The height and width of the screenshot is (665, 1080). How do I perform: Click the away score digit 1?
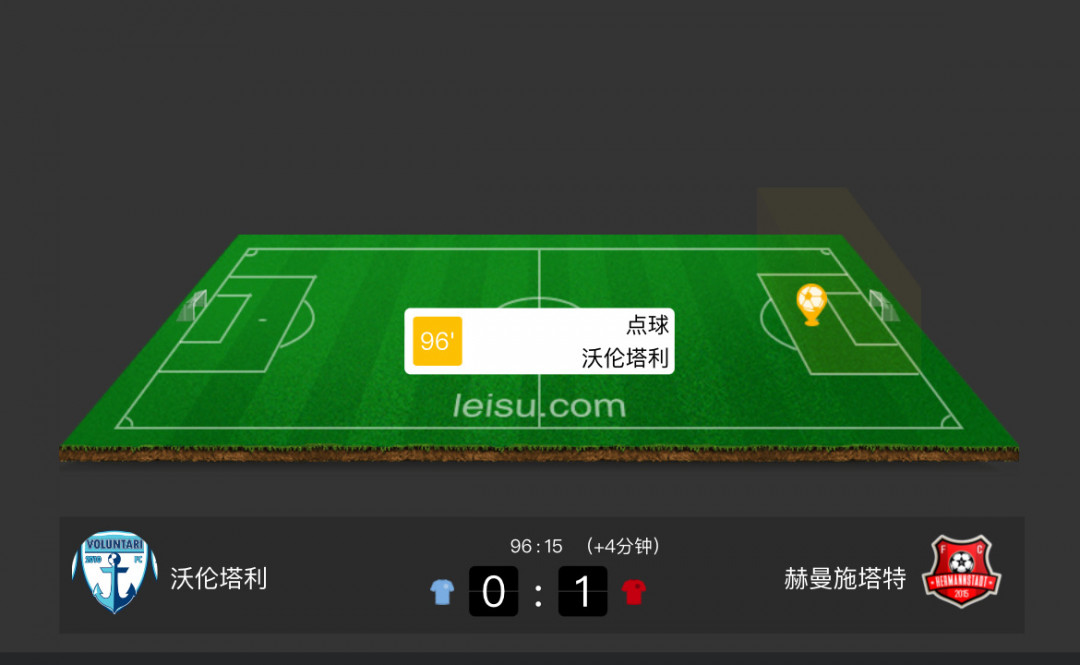tap(583, 591)
